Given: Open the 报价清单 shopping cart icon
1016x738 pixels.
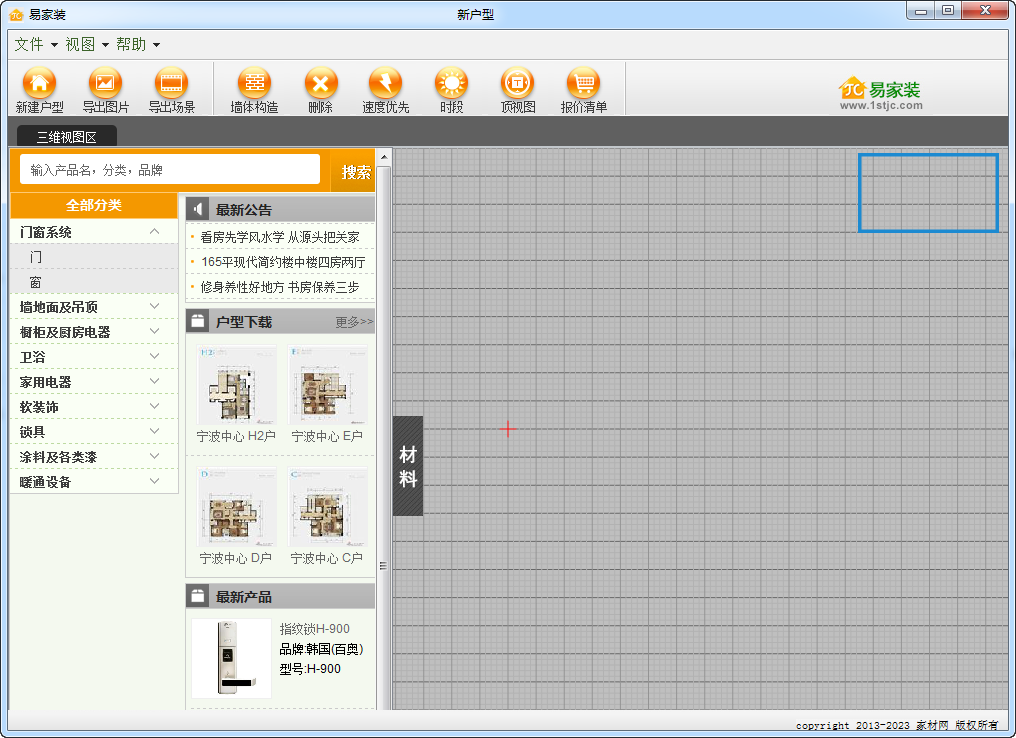Looking at the screenshot, I should 583,83.
